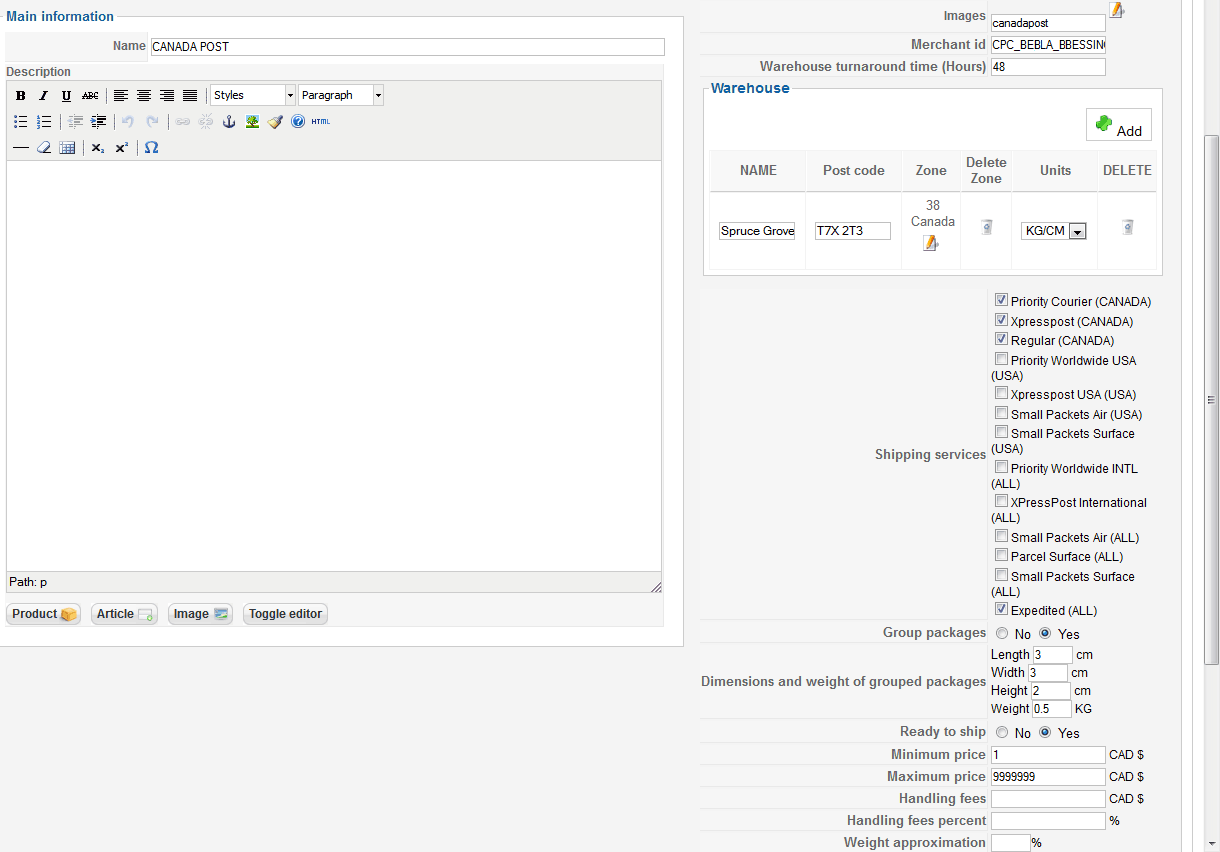This screenshot has width=1220, height=852.
Task: Click the Merchant id input field
Action: 1048,45
